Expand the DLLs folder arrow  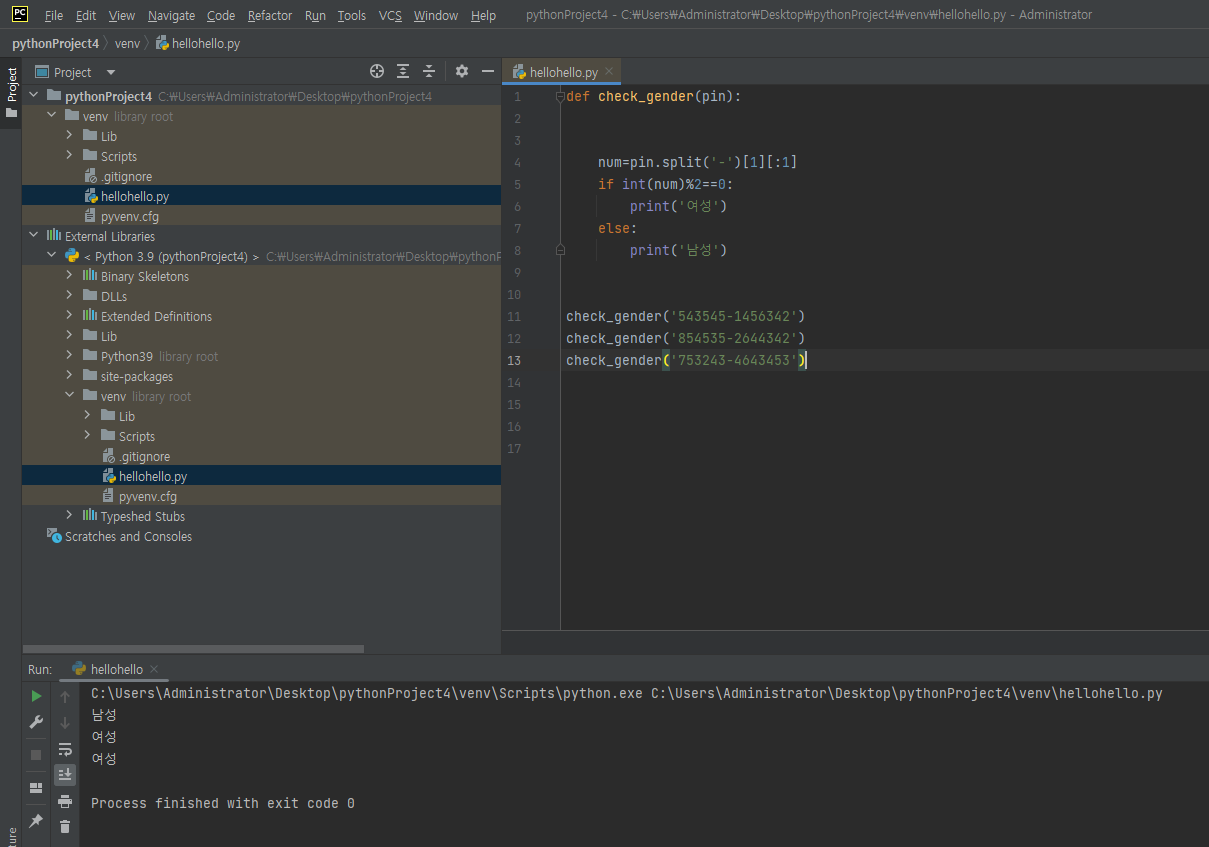69,296
